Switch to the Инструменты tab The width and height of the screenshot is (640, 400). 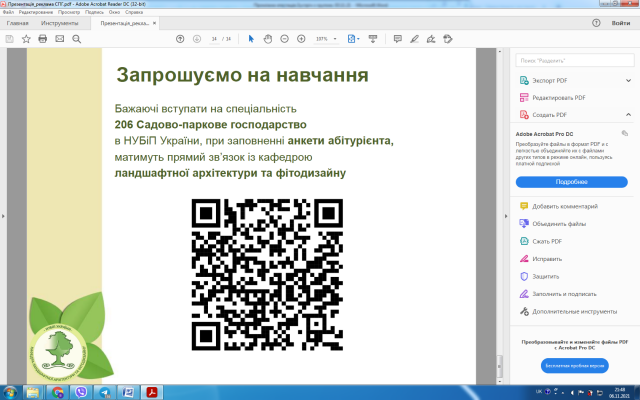[x=60, y=22]
